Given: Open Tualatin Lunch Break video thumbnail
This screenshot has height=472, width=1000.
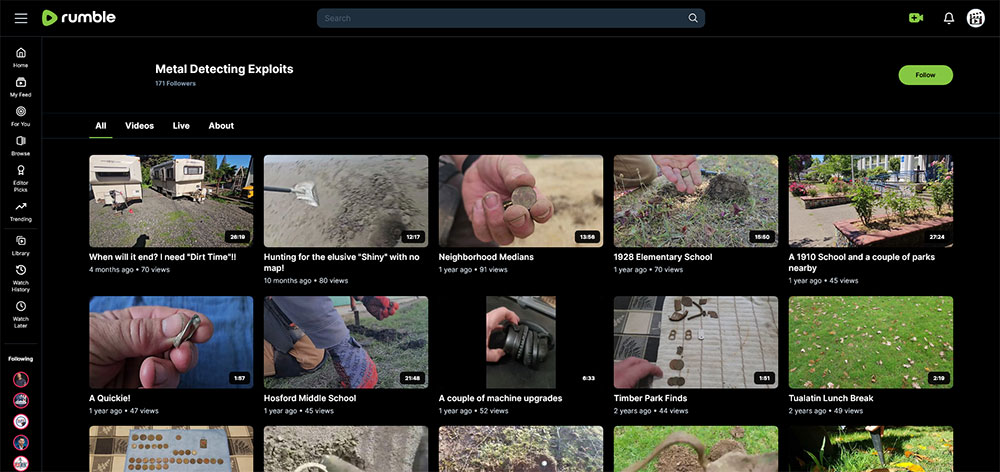Looking at the screenshot, I should pyautogui.click(x=871, y=342).
